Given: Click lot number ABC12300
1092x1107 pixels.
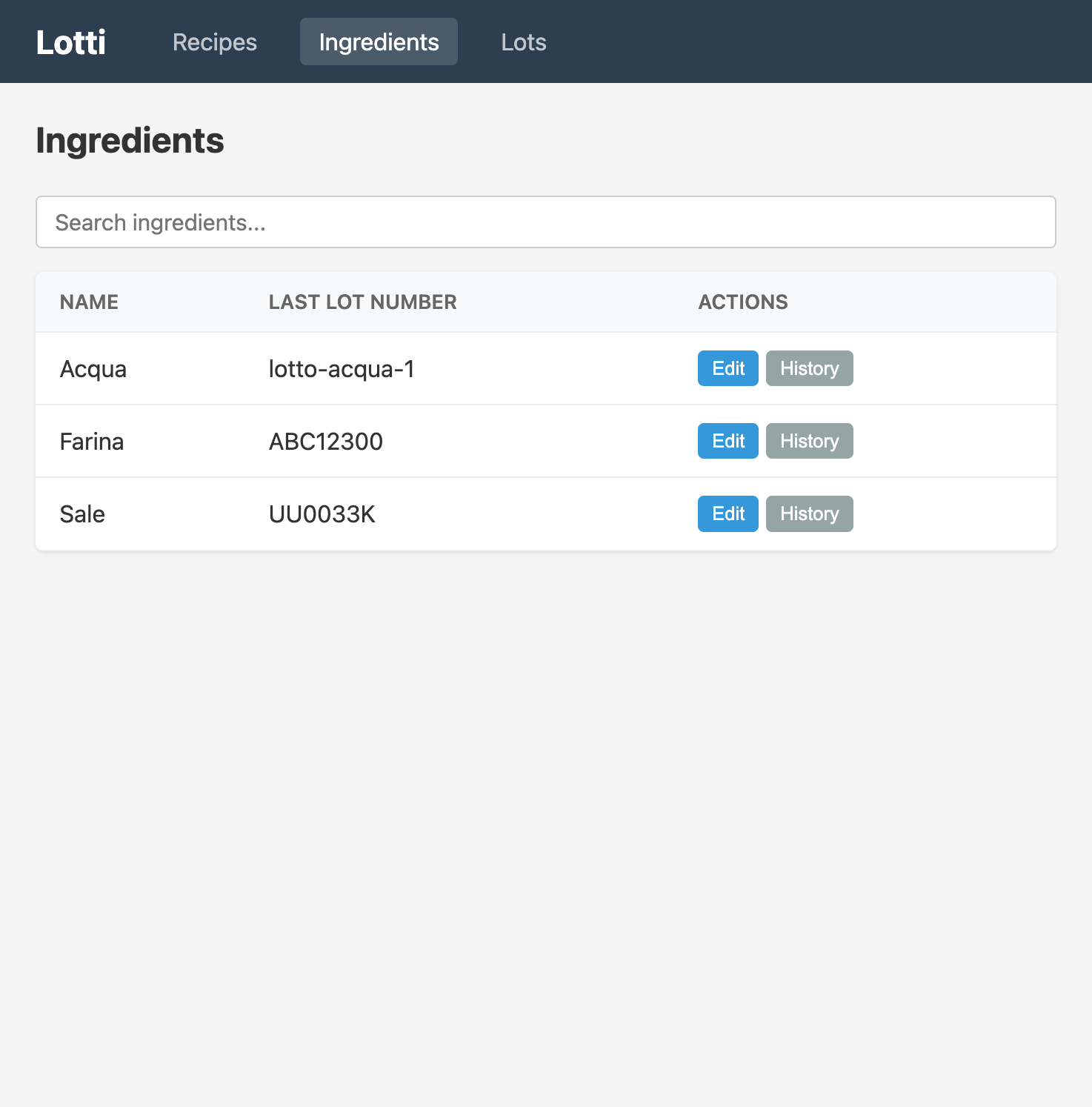Looking at the screenshot, I should click(325, 442).
